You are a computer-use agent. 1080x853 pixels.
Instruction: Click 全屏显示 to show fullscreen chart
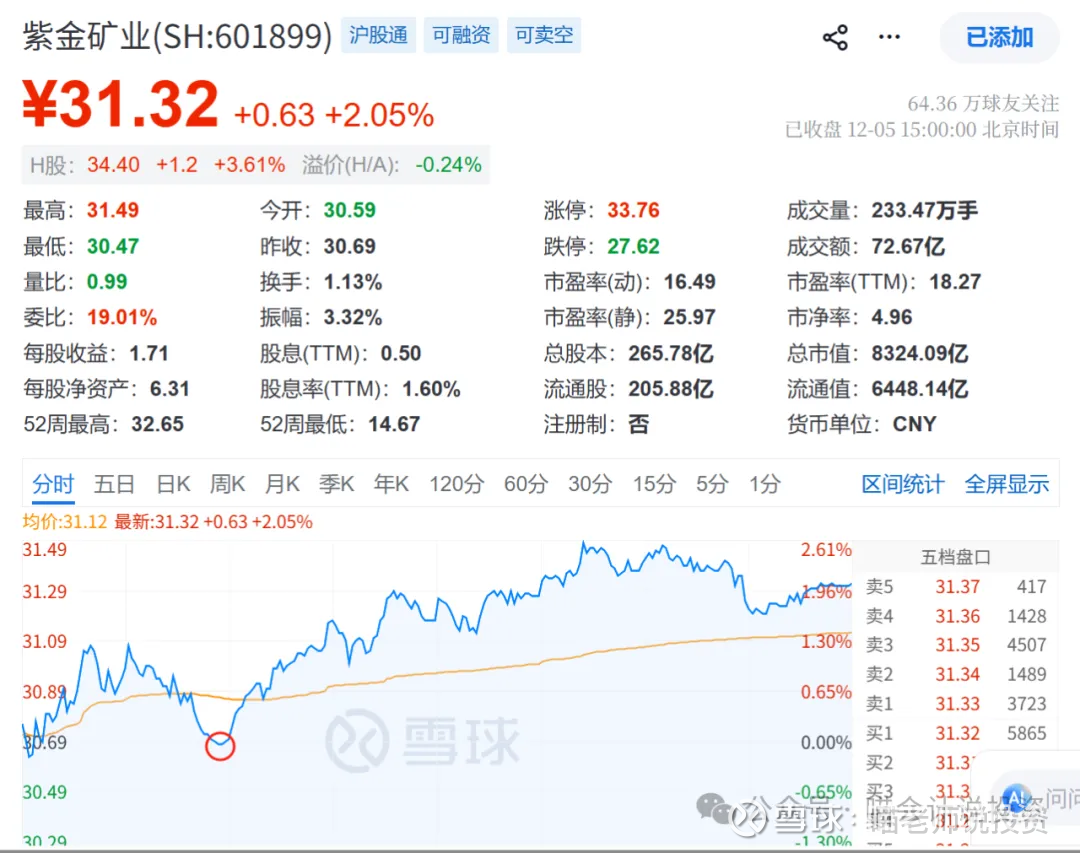[1006, 485]
